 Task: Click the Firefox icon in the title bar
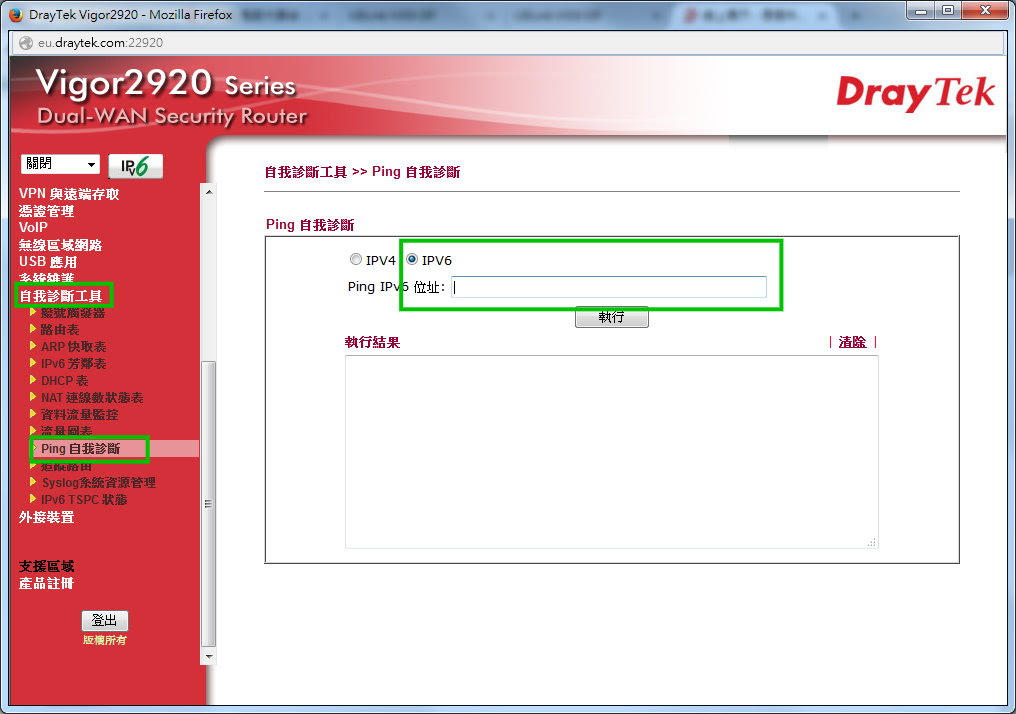coord(16,14)
